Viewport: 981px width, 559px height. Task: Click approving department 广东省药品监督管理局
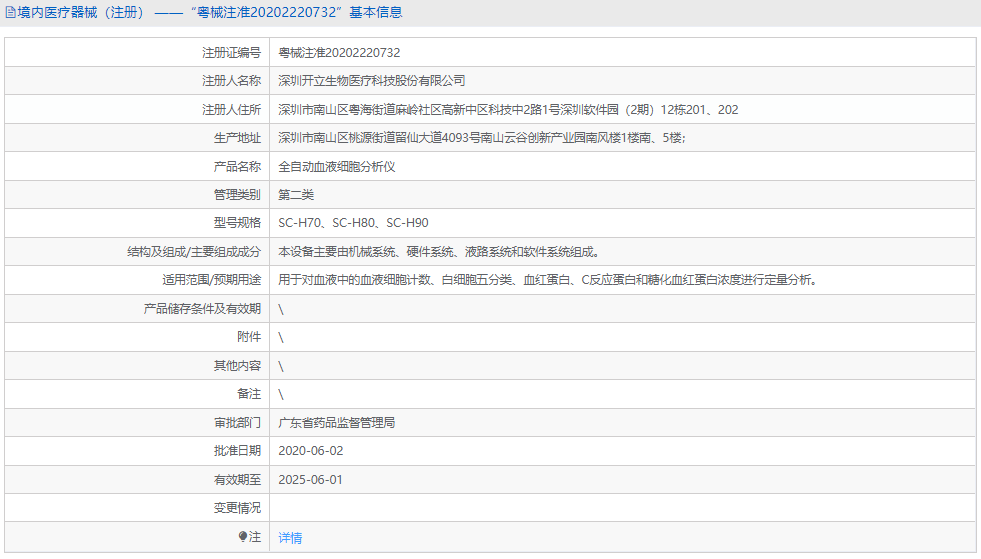click(337, 423)
